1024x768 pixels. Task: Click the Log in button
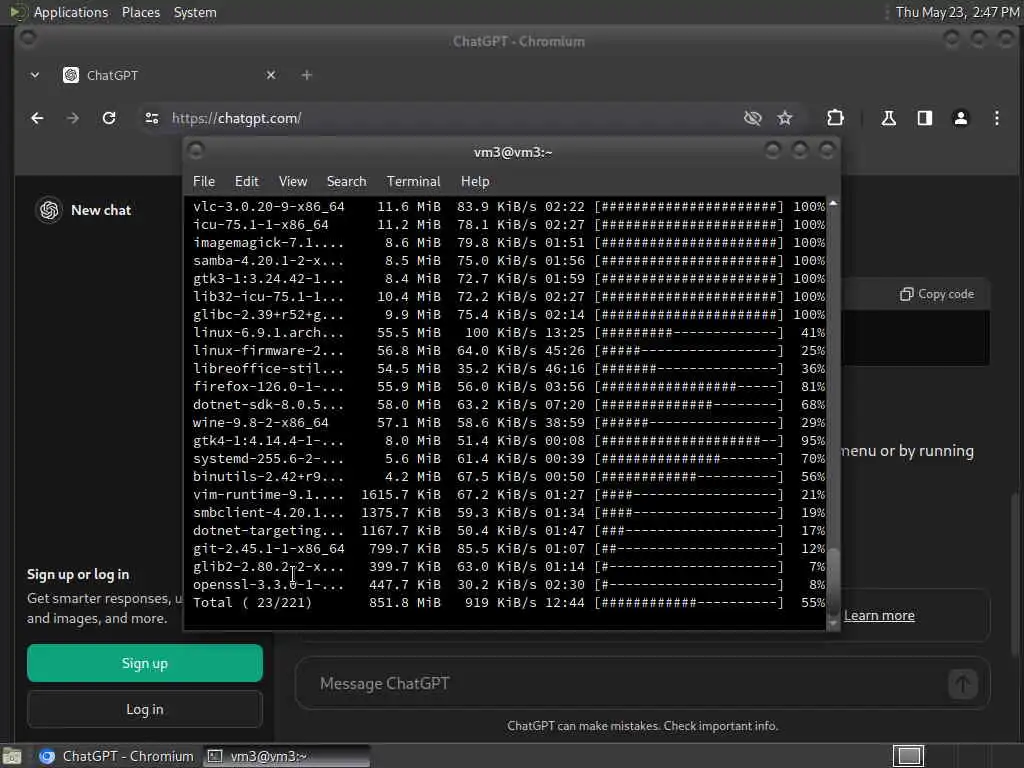[145, 709]
